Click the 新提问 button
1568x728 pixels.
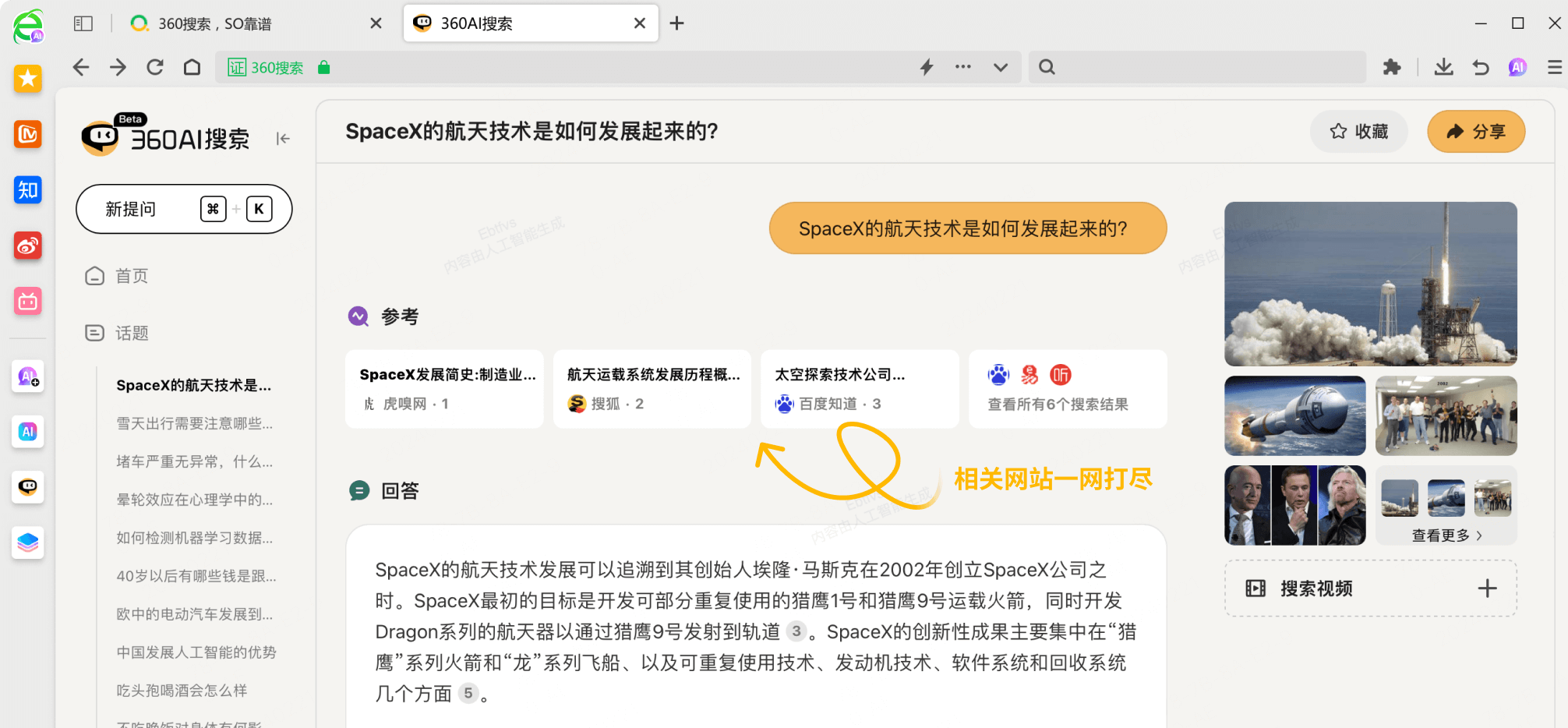pyautogui.click(x=184, y=209)
